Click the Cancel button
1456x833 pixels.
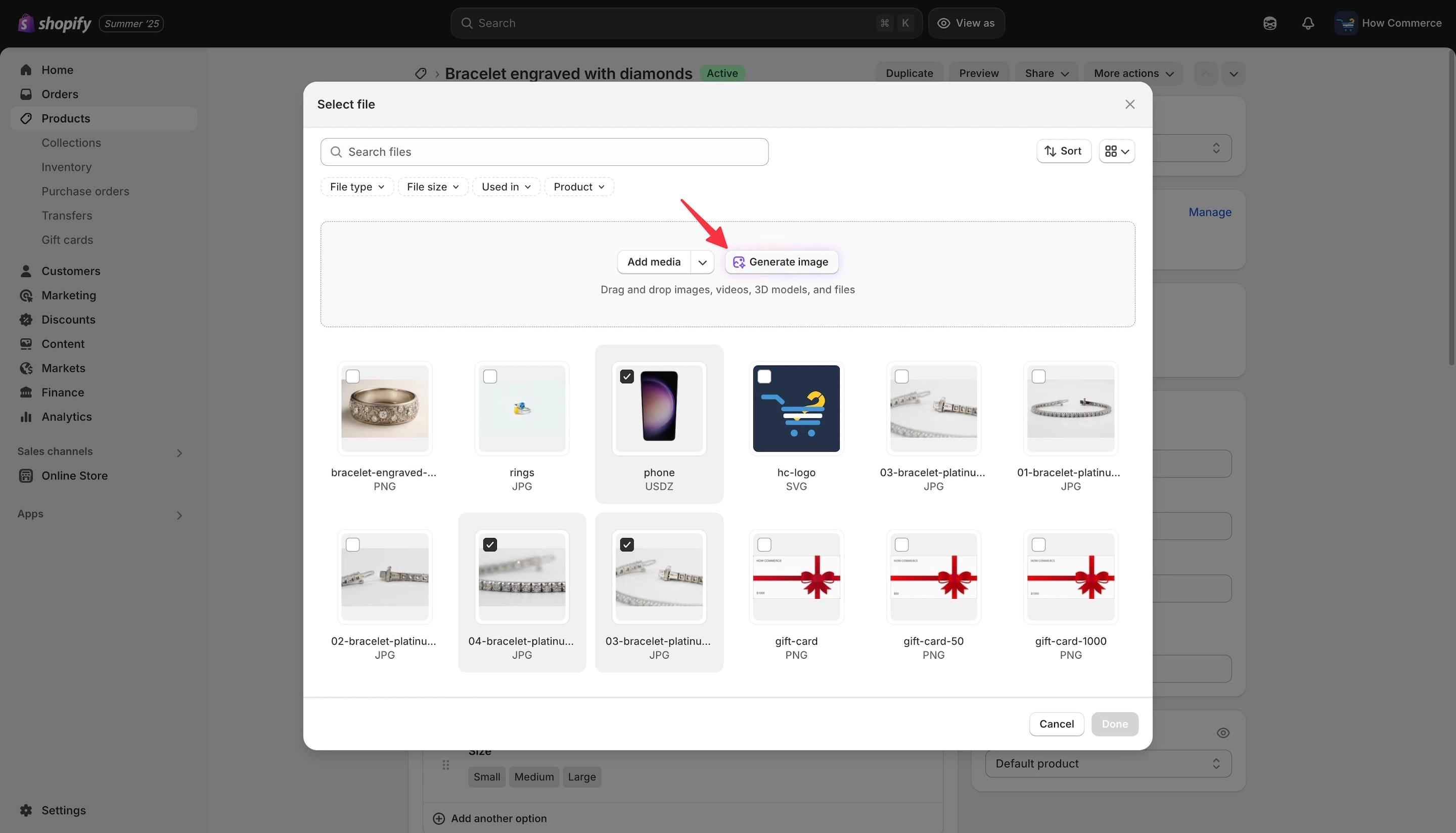click(x=1056, y=724)
